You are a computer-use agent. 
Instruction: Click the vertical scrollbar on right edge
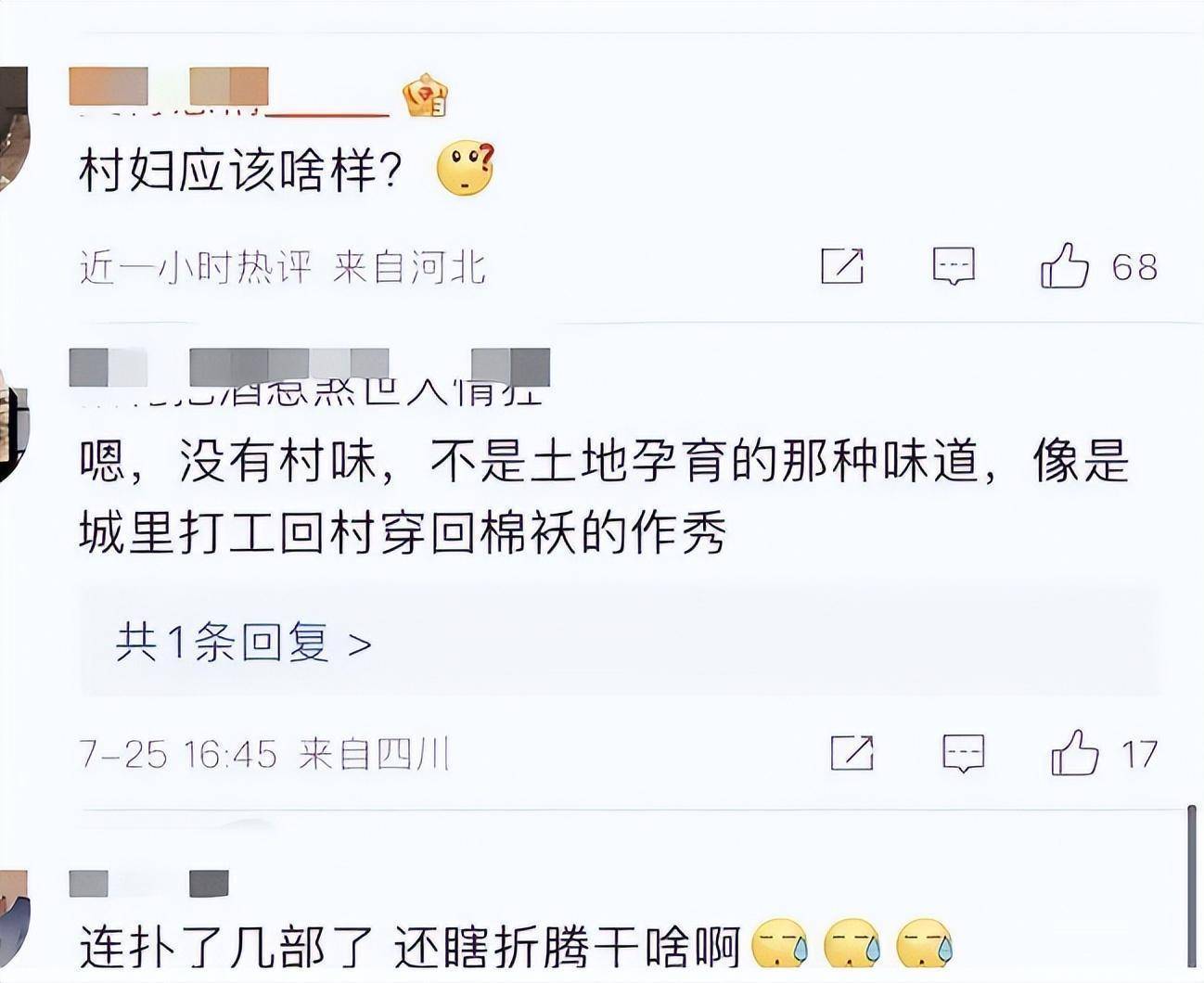tap(1192, 886)
